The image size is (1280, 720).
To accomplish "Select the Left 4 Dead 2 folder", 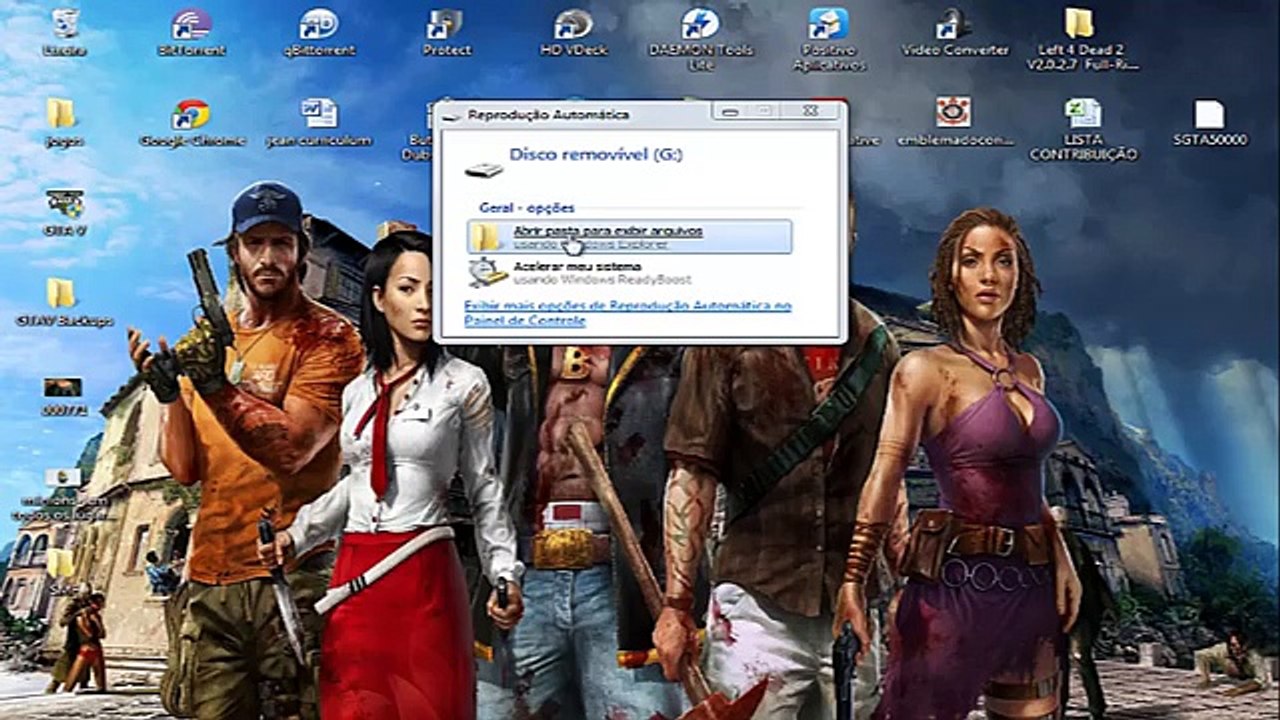I will coord(1081,38).
